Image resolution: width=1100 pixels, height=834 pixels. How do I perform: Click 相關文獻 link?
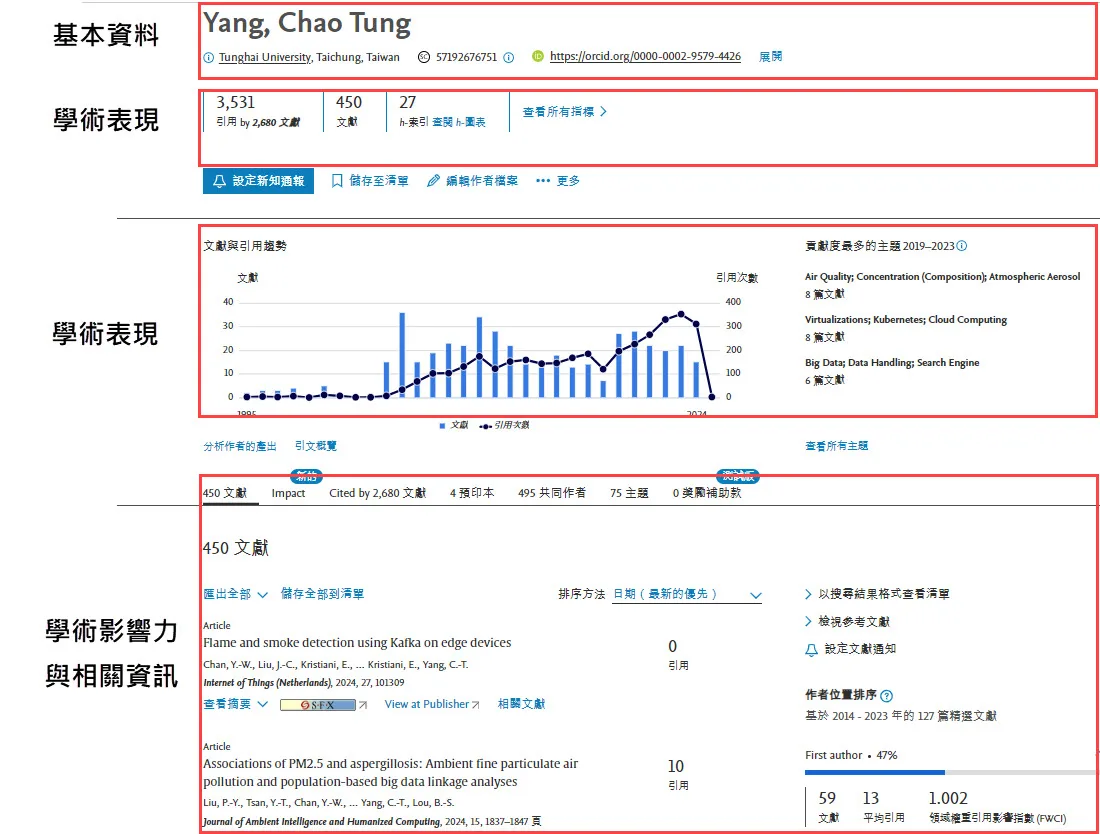tap(521, 704)
